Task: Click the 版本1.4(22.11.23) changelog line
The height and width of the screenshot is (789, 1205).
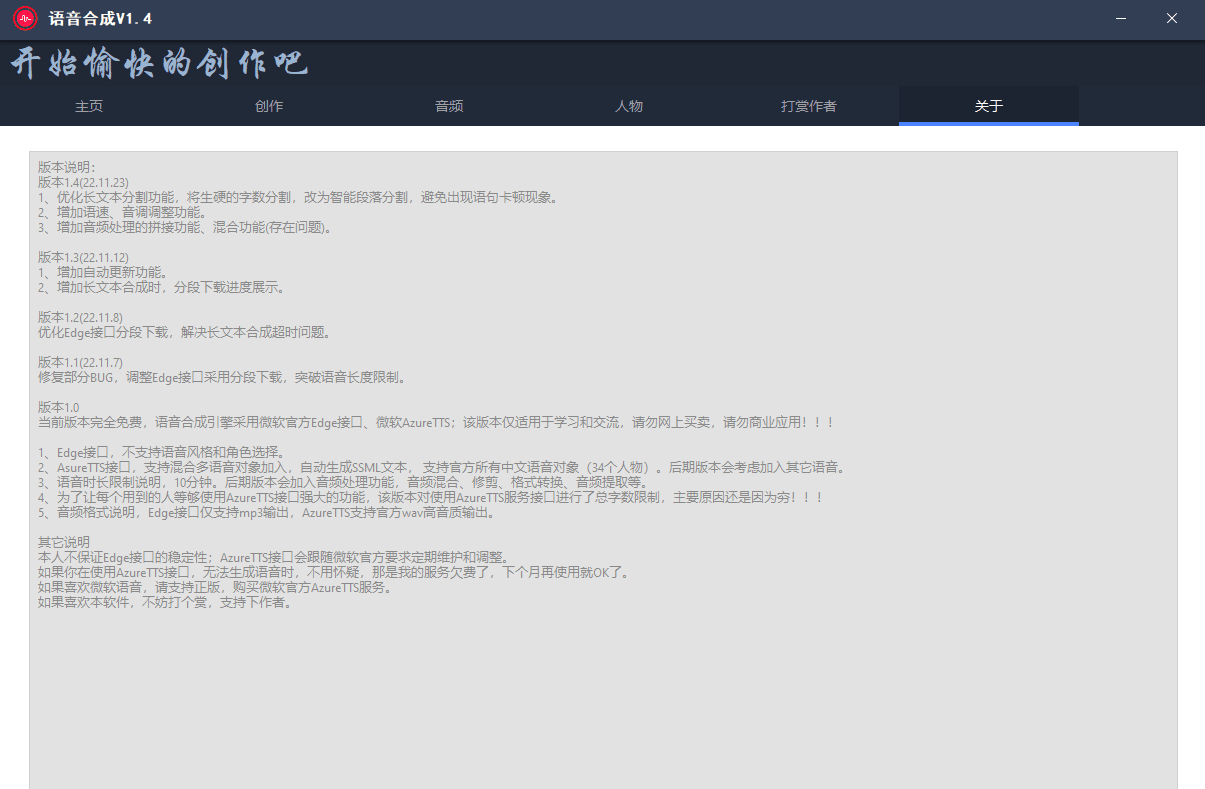Action: 83,182
